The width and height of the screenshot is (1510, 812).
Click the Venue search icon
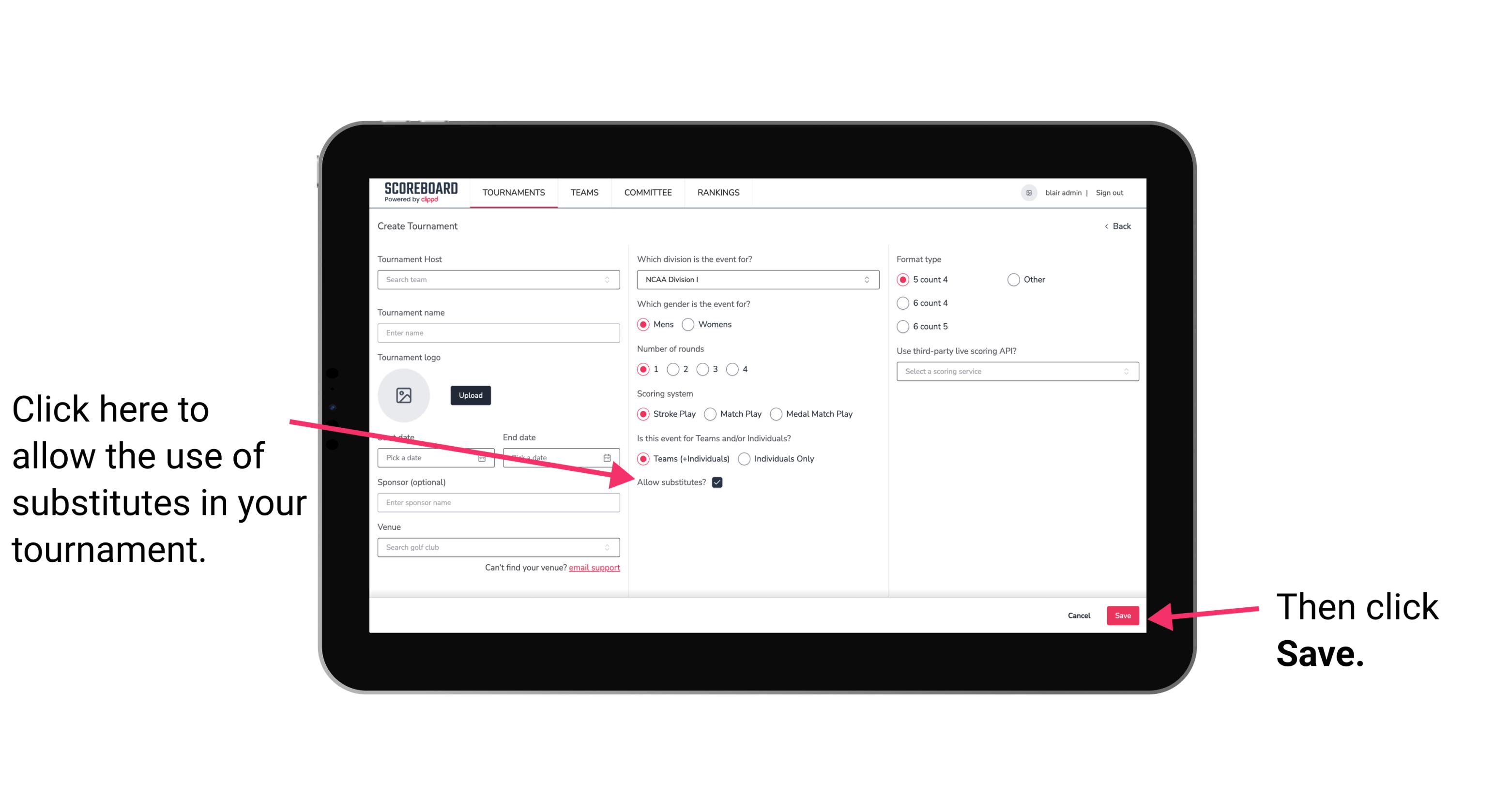point(610,548)
